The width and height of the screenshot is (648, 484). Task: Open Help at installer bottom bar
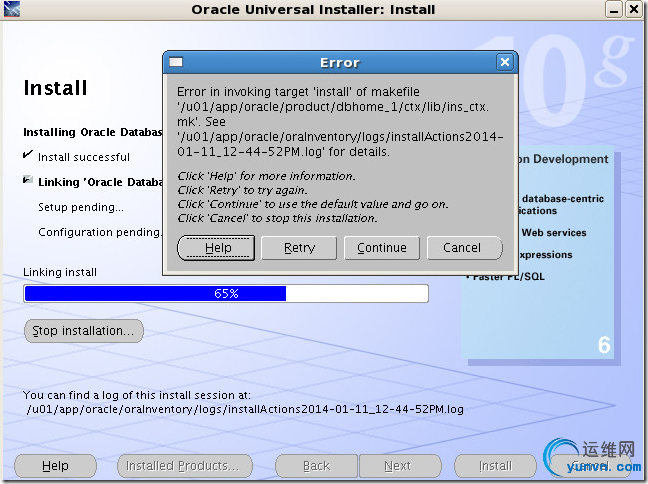point(55,466)
